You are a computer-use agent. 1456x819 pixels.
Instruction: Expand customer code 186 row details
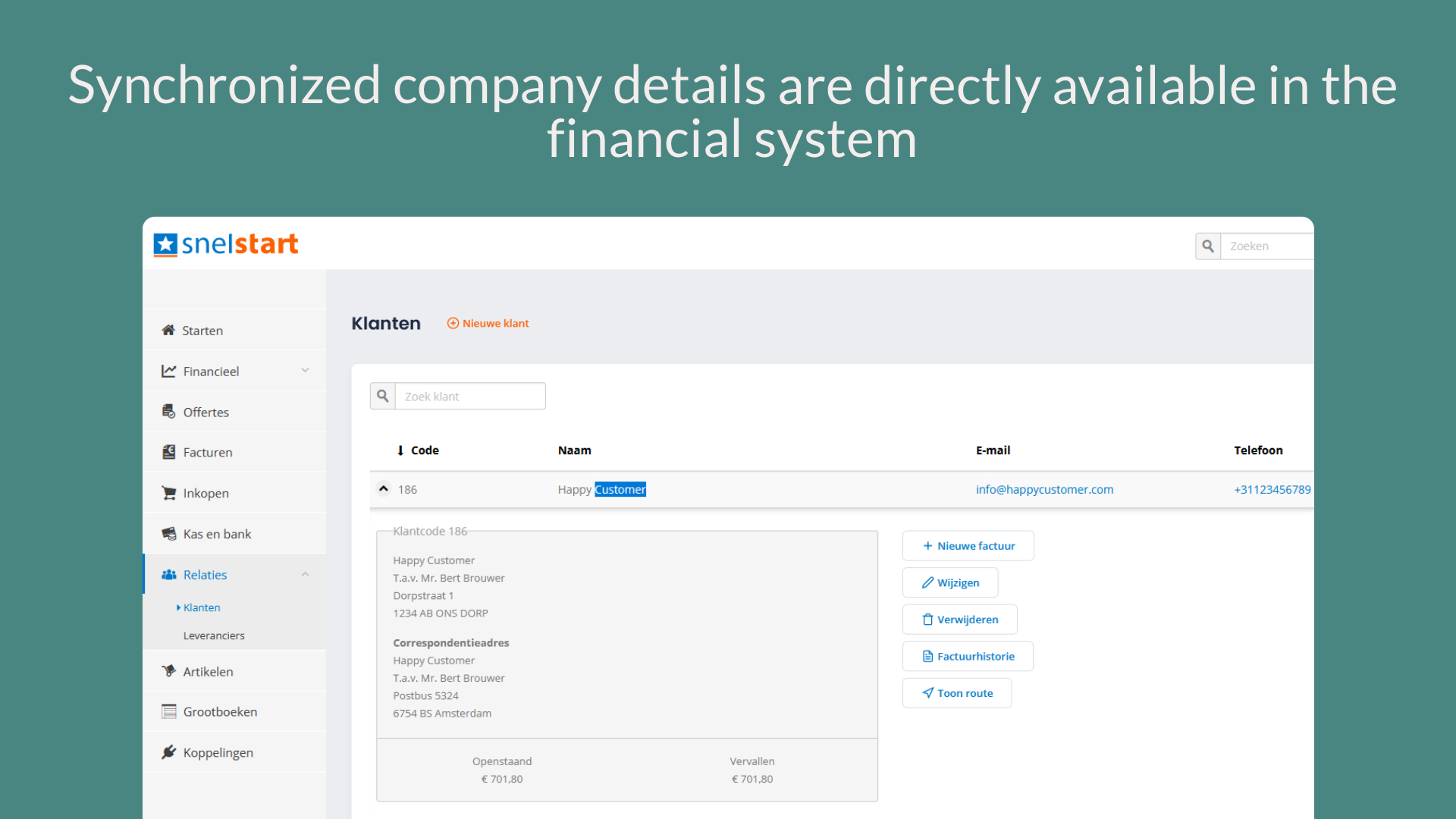(385, 489)
